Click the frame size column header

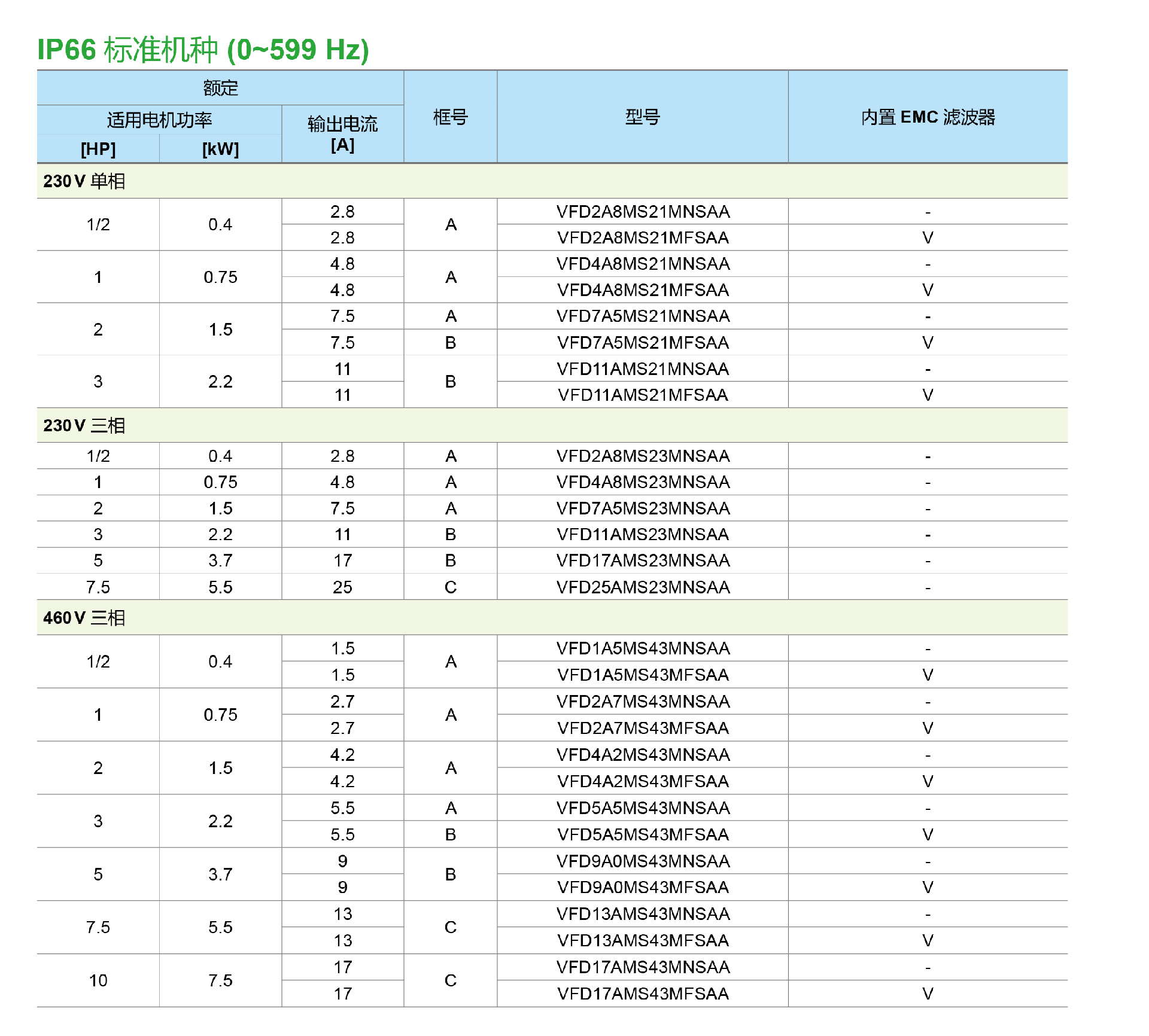450,117
